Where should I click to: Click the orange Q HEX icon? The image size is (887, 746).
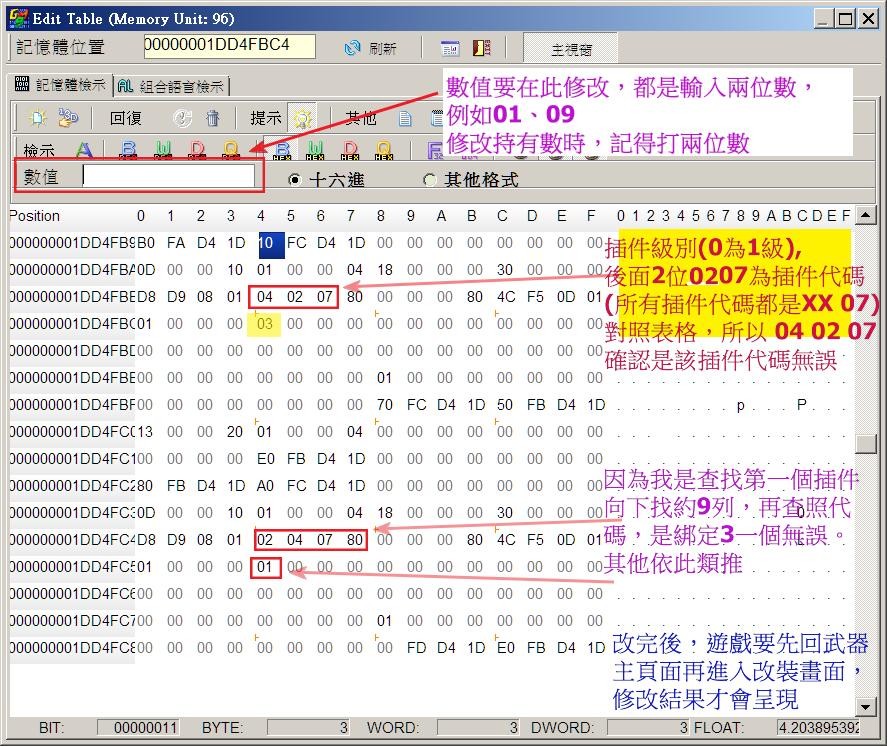point(383,150)
